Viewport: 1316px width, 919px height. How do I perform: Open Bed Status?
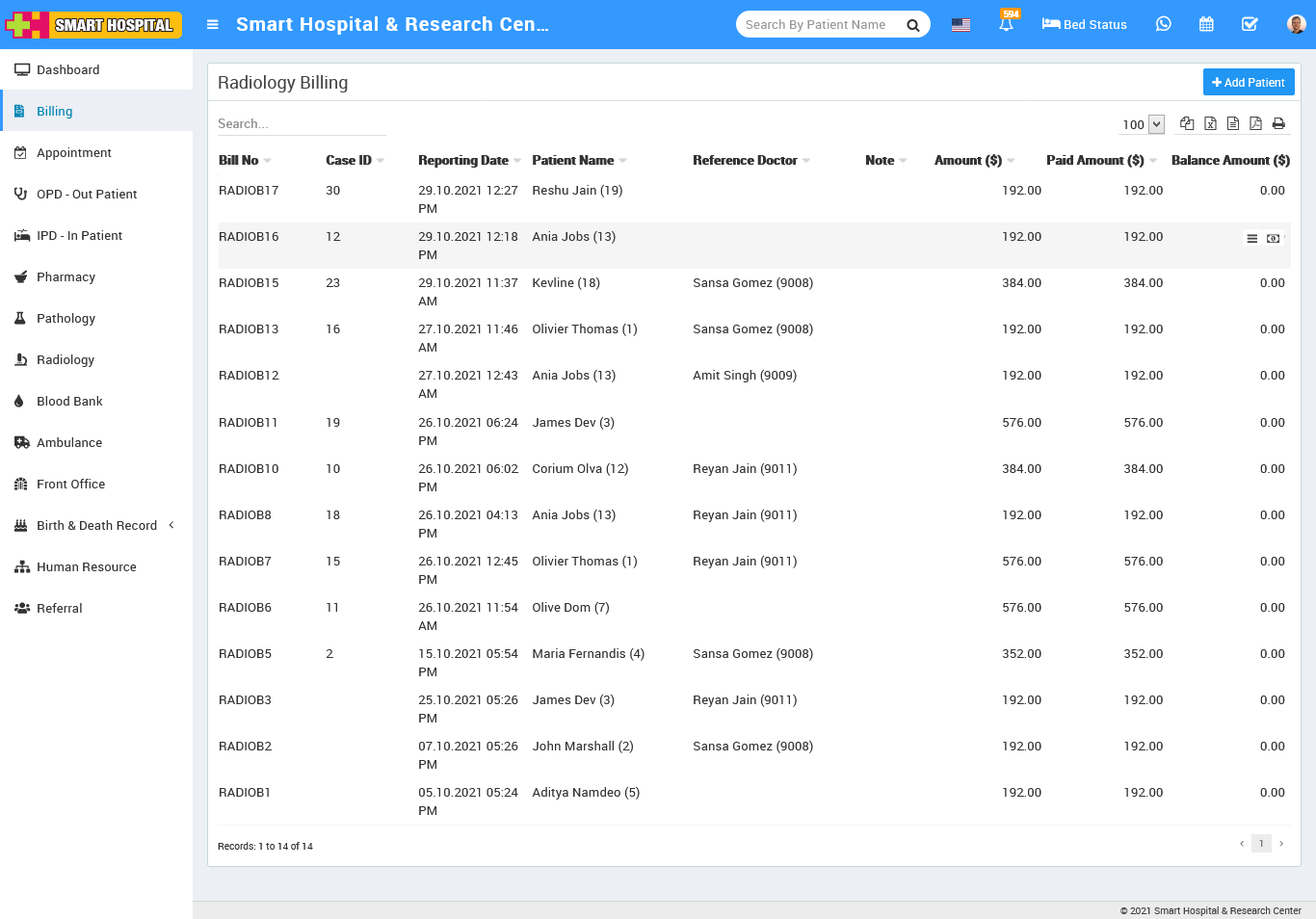point(1084,24)
